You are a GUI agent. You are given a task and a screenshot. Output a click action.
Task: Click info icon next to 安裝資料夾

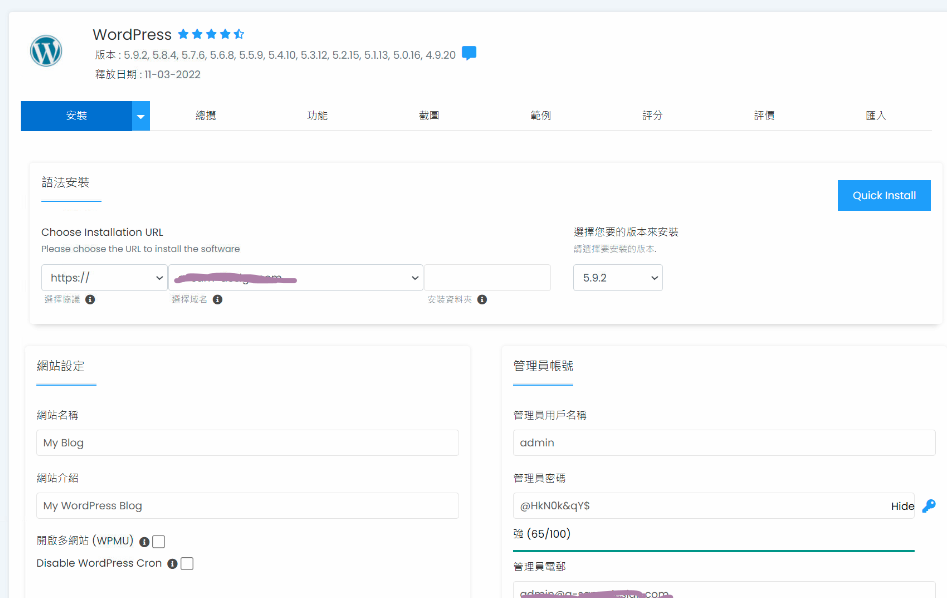(x=482, y=299)
